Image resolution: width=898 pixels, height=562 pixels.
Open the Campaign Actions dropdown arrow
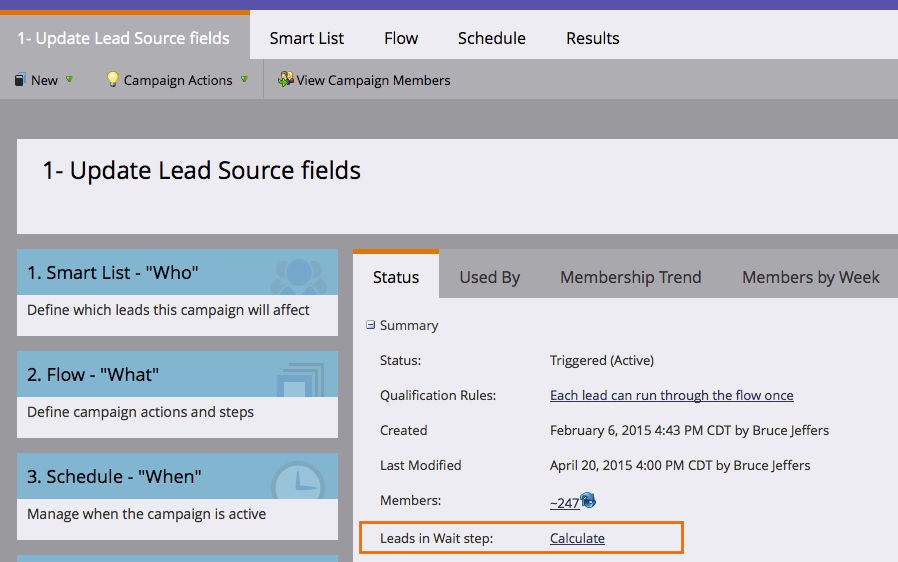245,80
